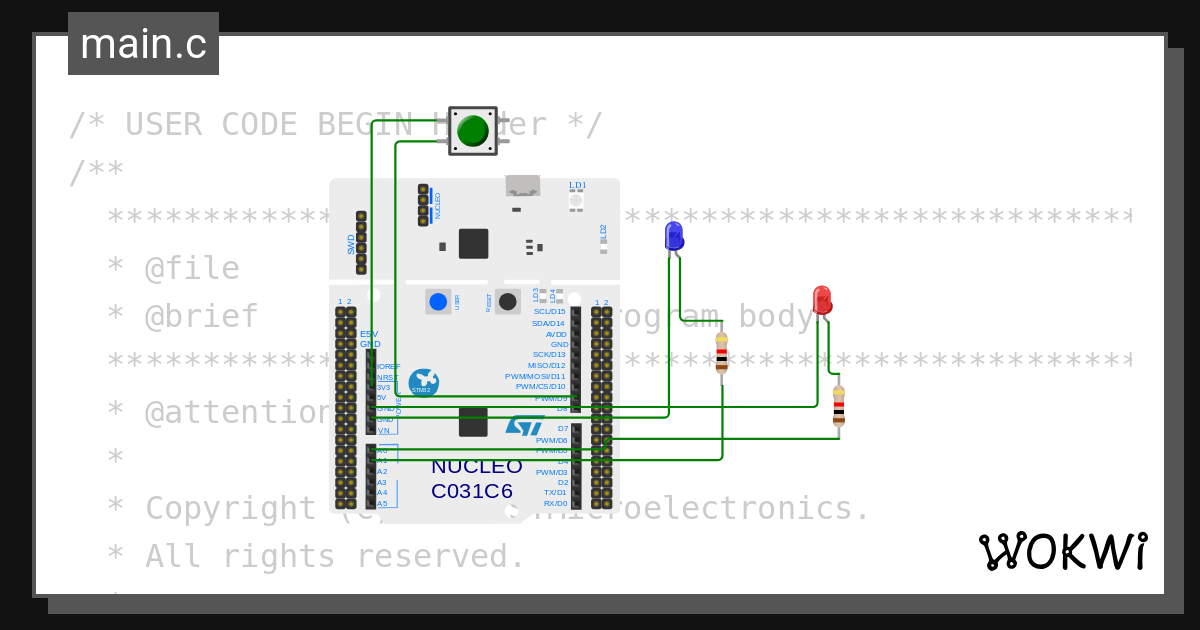The image size is (1200, 630).
Task: Click the RX/D0 pin label
Action: [x=555, y=503]
